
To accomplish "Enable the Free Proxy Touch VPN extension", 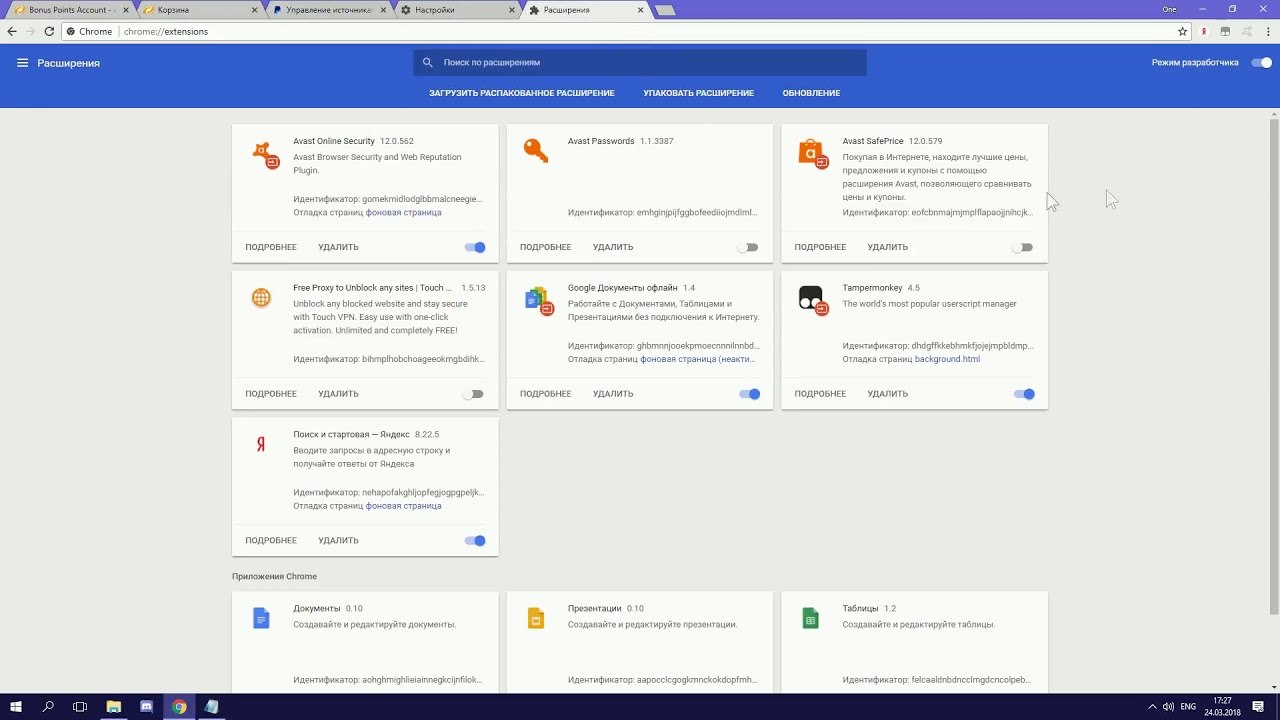I will (474, 394).
